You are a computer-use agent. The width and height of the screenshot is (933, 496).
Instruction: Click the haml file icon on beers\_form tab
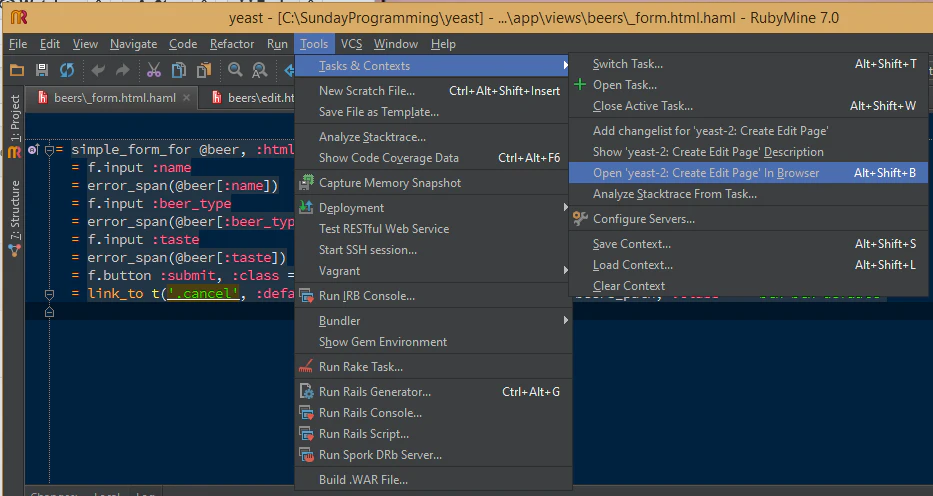(43, 98)
